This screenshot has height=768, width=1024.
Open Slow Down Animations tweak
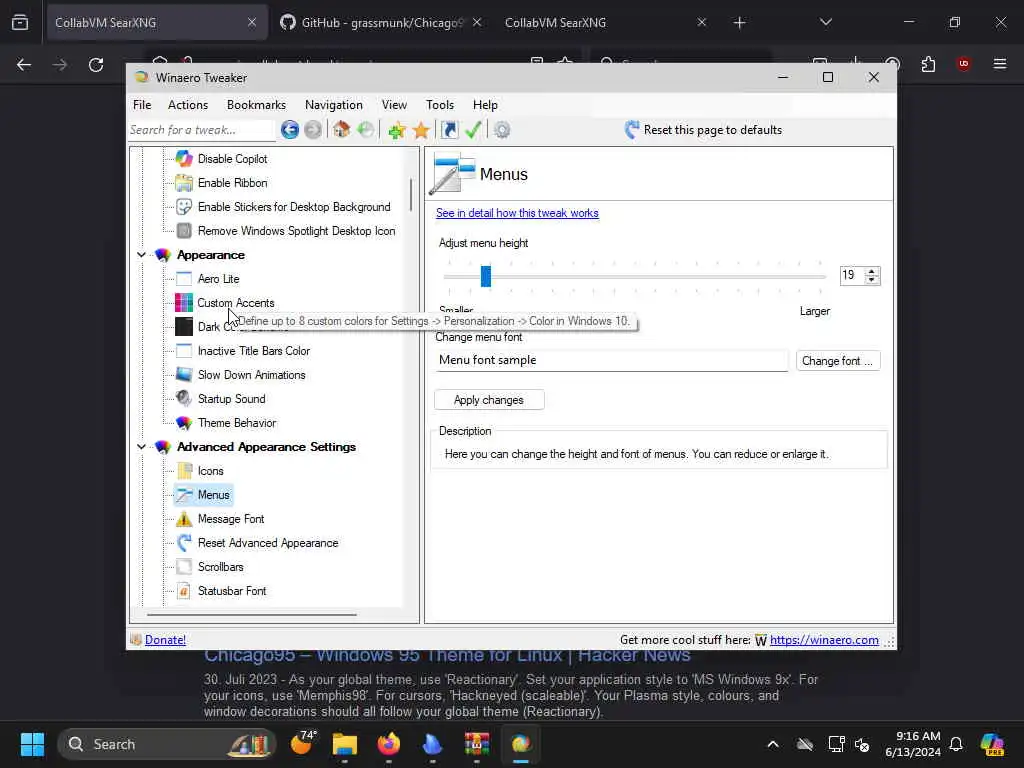[x=251, y=375]
